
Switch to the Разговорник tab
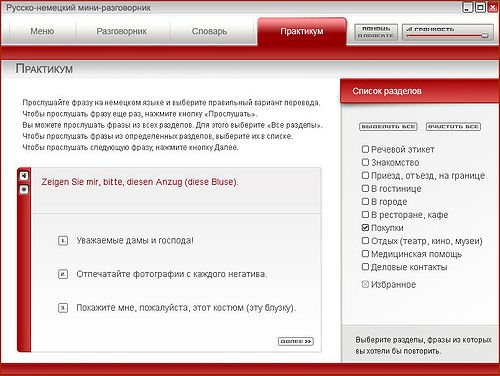pyautogui.click(x=122, y=31)
